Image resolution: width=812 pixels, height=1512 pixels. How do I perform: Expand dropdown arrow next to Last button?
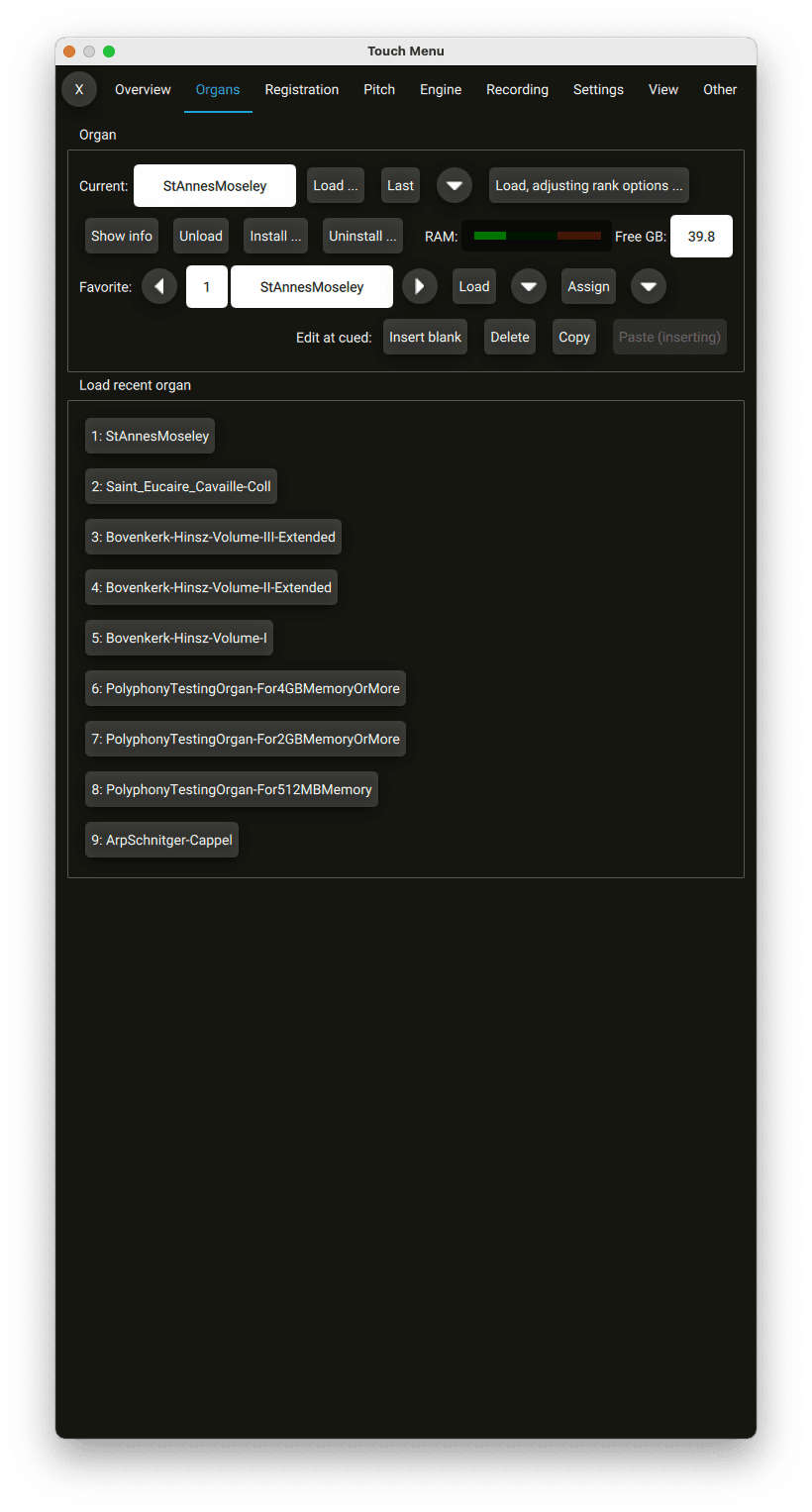click(x=455, y=185)
